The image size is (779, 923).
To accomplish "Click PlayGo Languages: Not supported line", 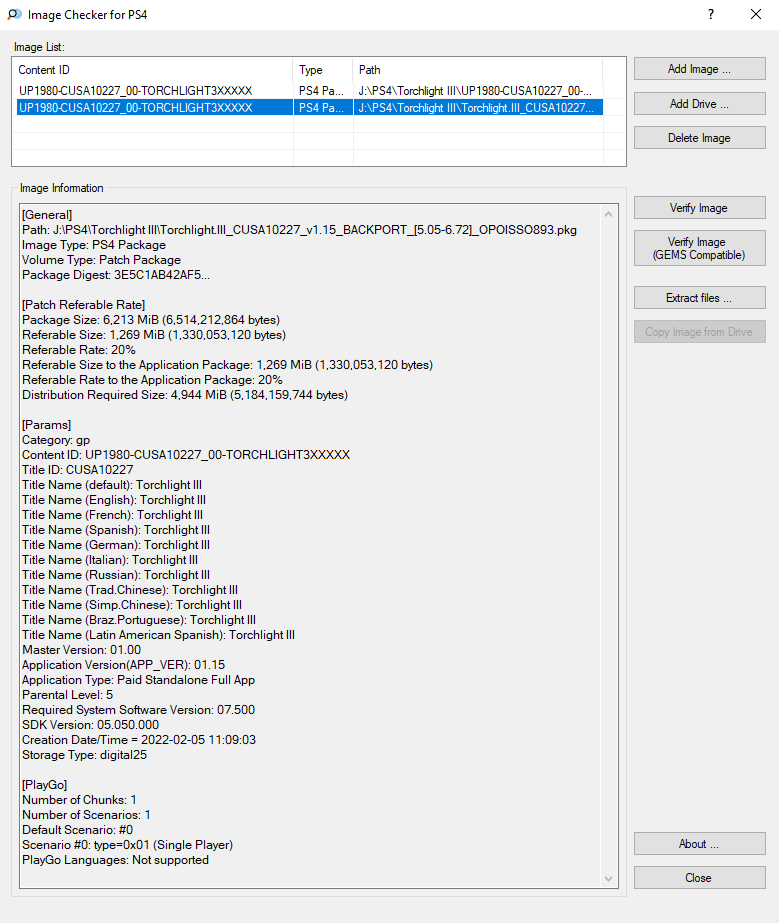I will 115,859.
